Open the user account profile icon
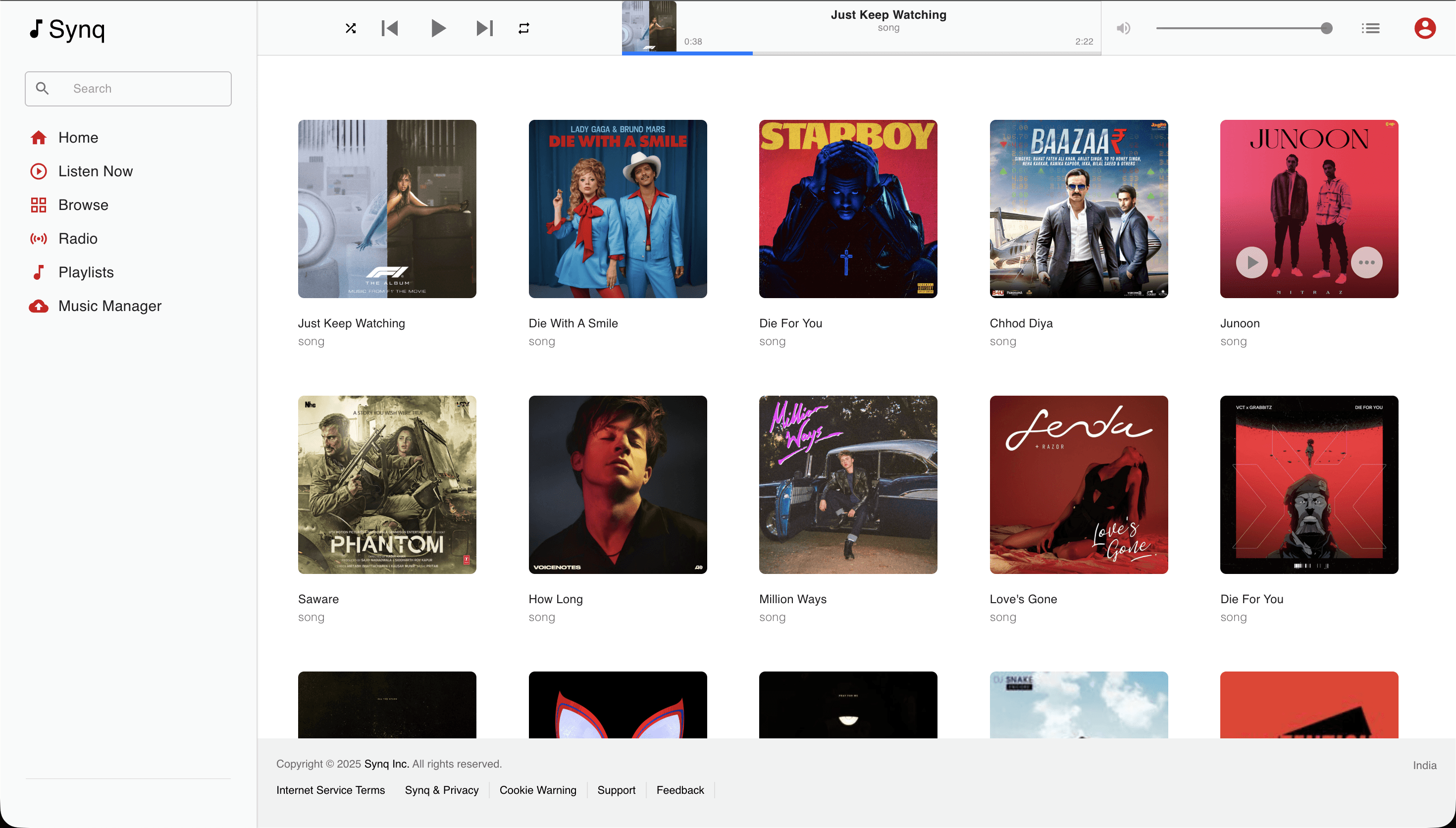 [x=1425, y=28]
